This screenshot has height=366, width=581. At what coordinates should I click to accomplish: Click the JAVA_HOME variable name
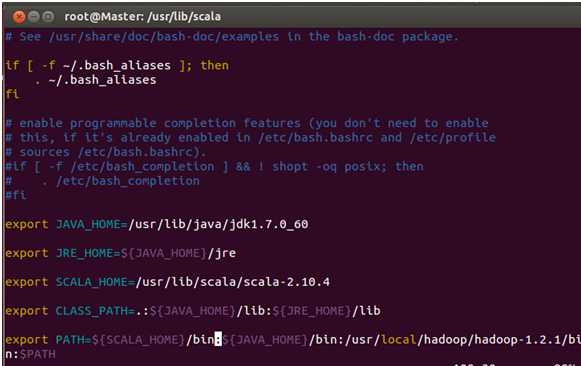tap(88, 224)
